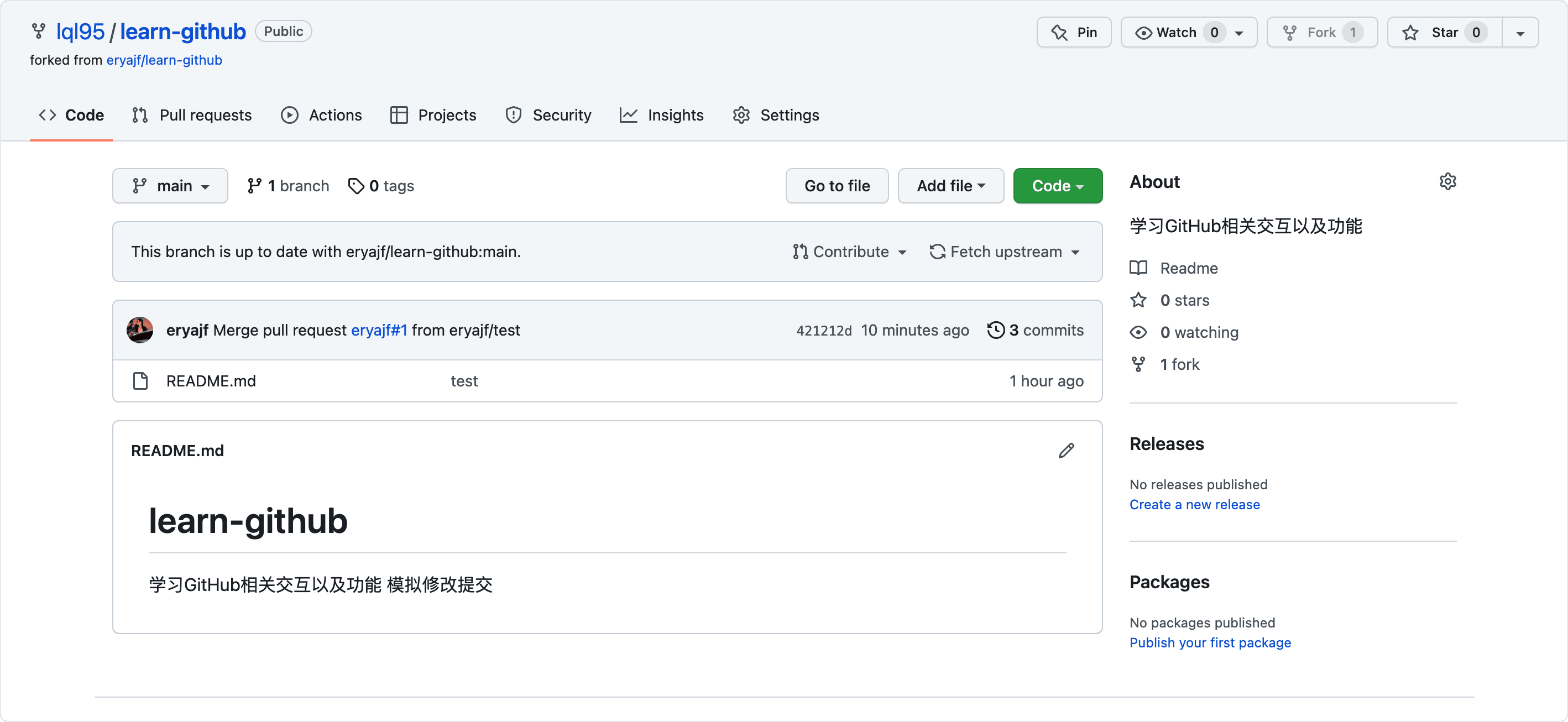Open the repository Settings tab
1568x722 pixels.
(x=776, y=114)
